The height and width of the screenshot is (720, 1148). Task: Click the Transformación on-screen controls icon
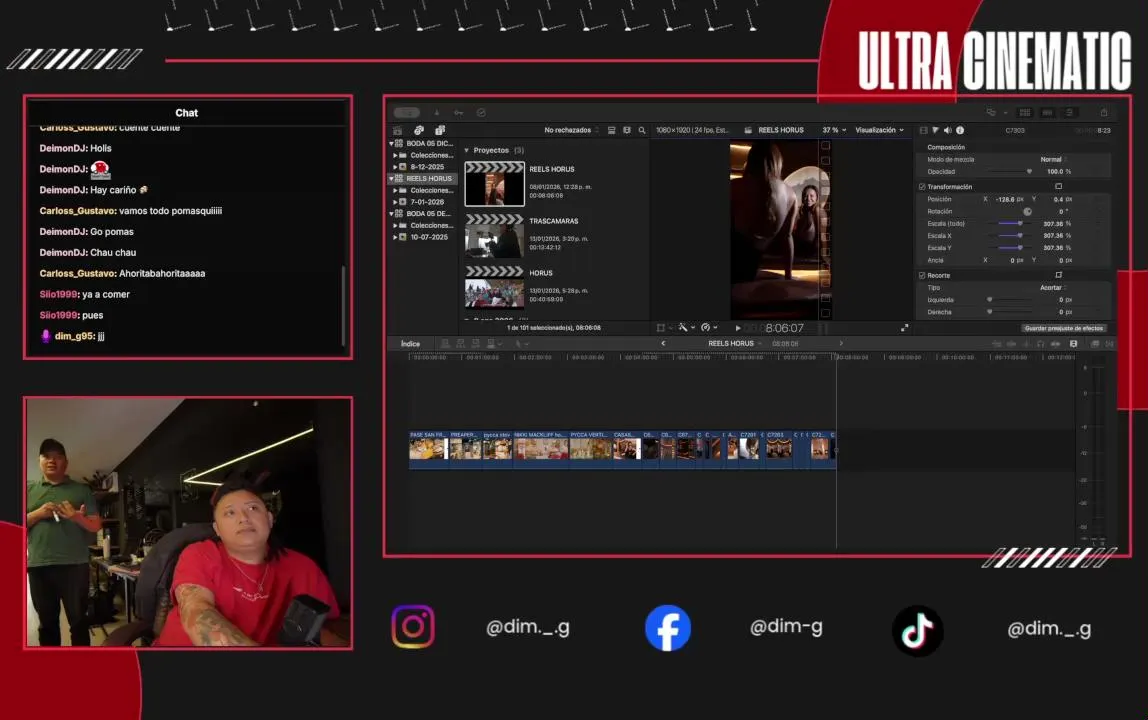pyautogui.click(x=1058, y=187)
